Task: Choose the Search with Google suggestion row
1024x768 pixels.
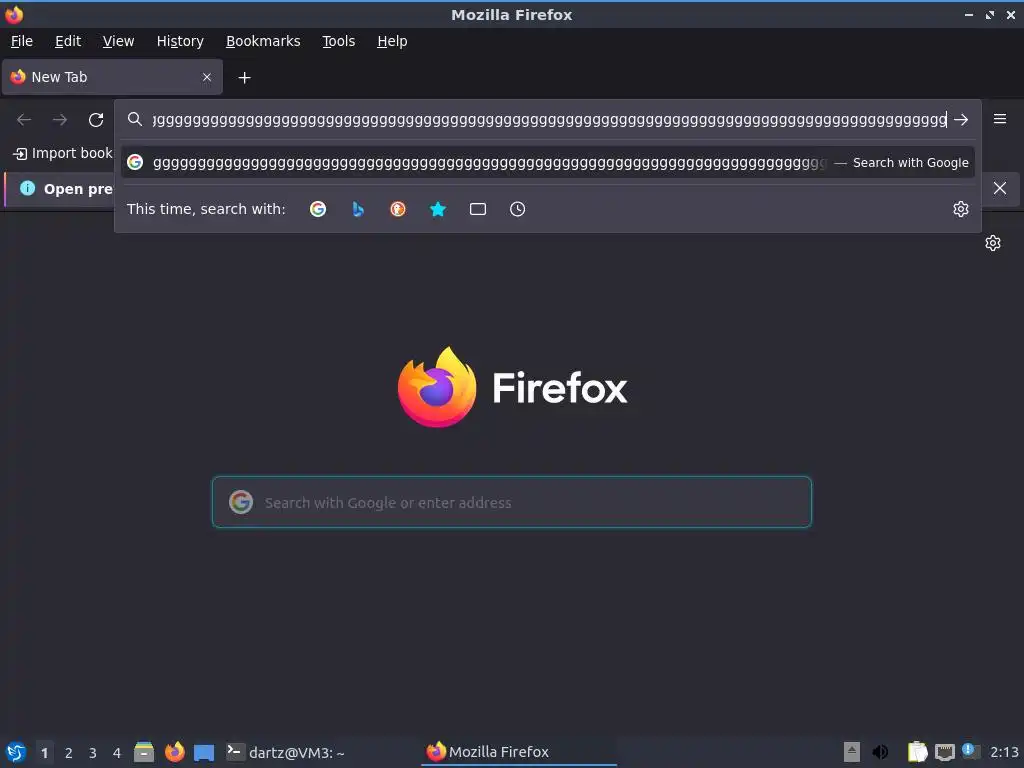Action: [548, 162]
